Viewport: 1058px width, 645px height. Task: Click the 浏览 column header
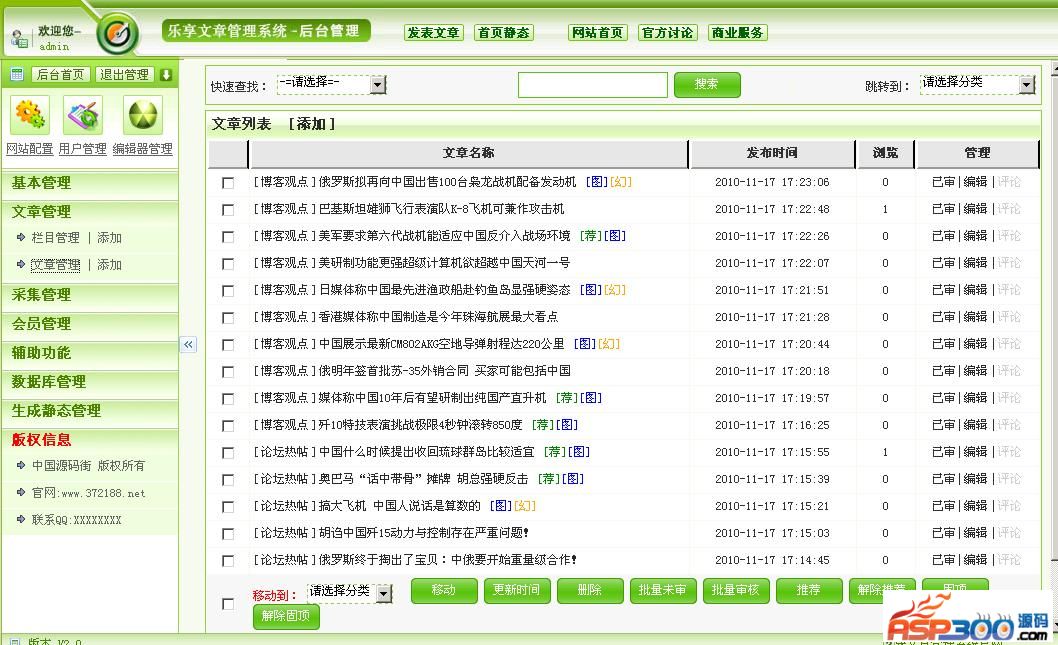[x=885, y=154]
